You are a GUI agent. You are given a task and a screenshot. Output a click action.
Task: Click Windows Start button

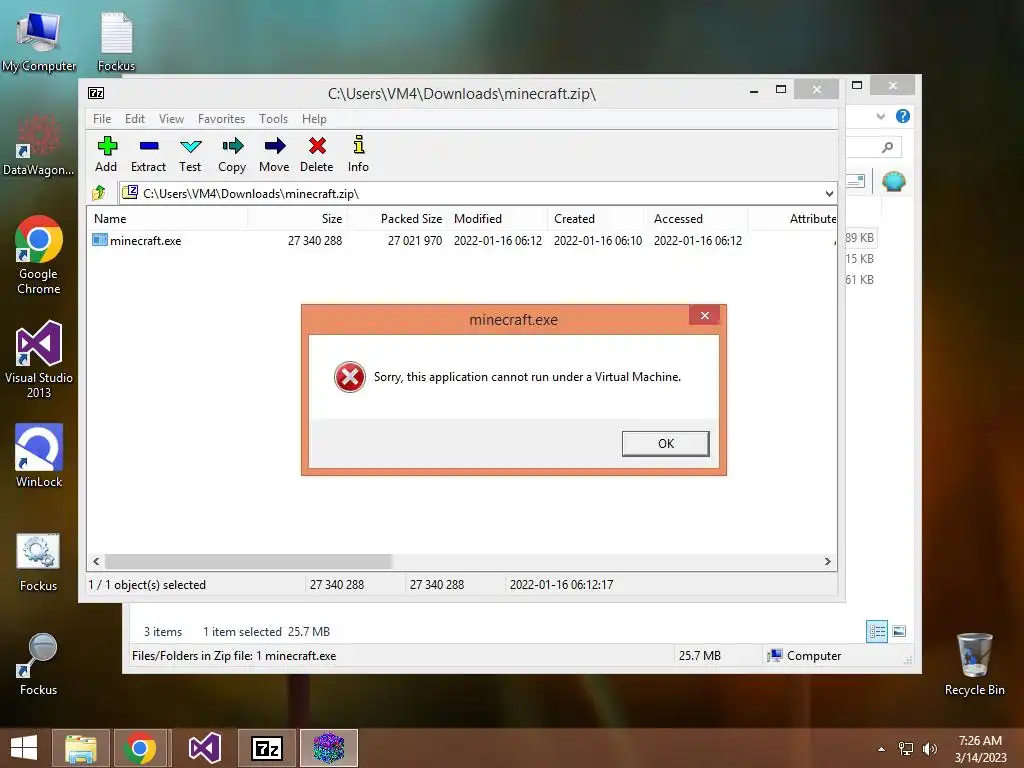click(24, 748)
